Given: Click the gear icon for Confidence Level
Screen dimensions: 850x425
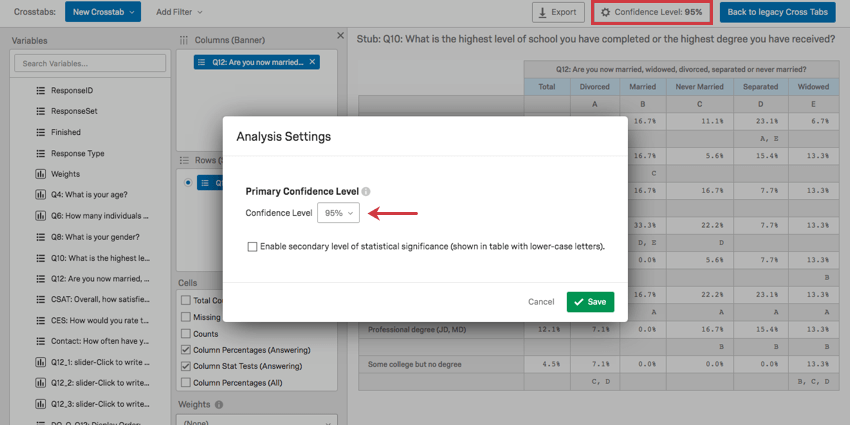Looking at the screenshot, I should 605,12.
